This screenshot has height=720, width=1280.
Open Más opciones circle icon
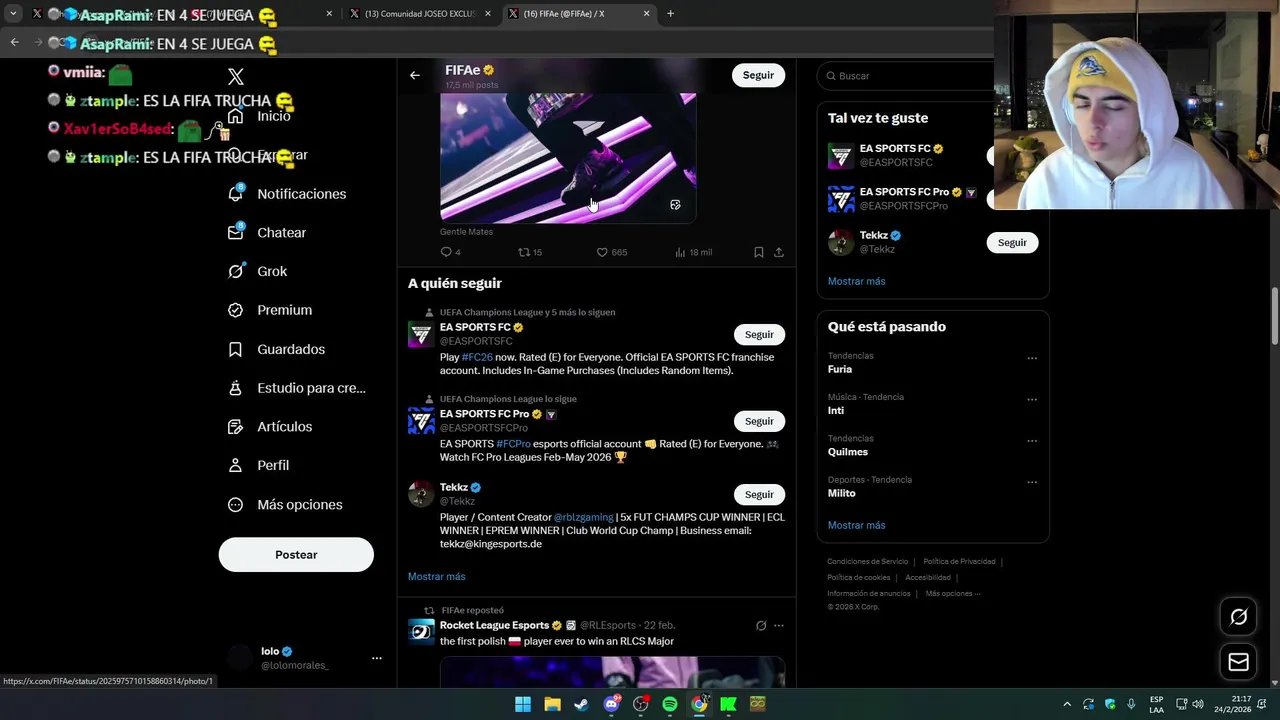[x=236, y=505]
